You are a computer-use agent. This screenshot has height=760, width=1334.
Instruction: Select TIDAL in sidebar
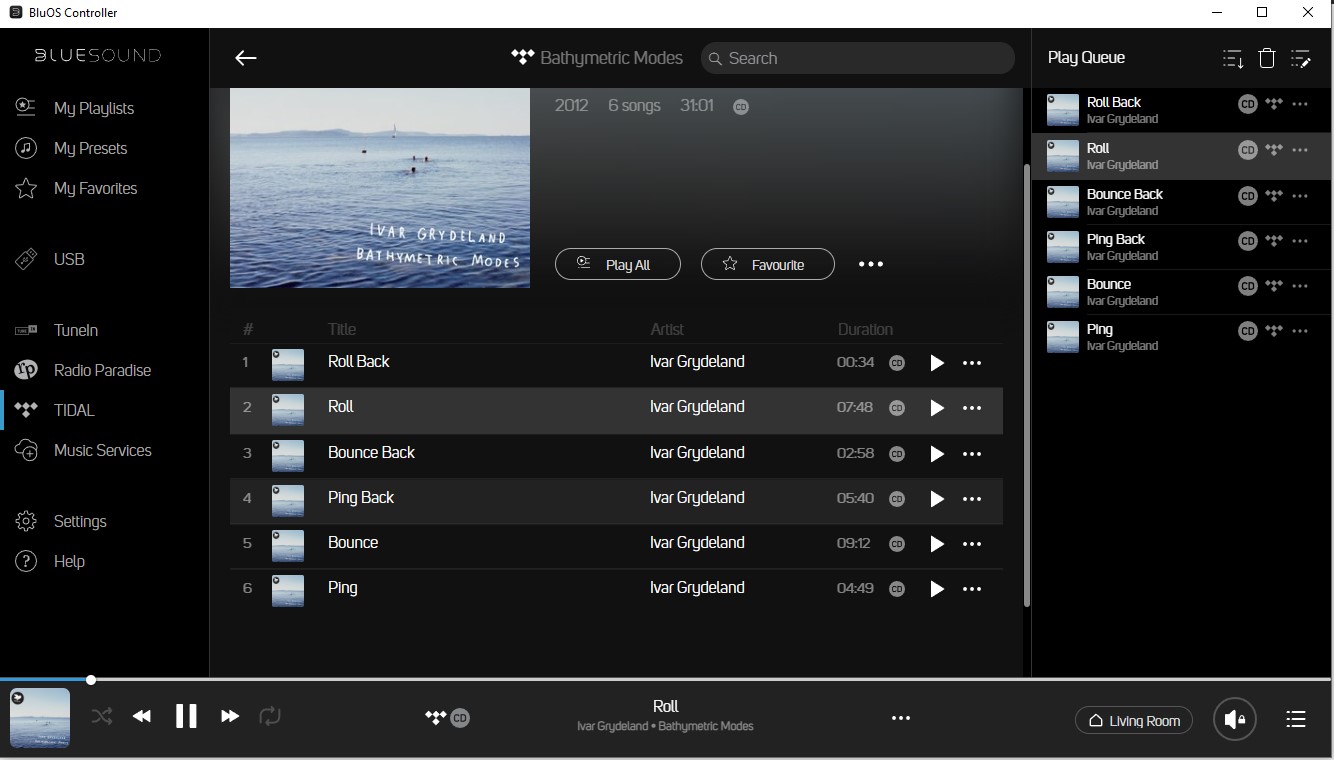coord(55,410)
